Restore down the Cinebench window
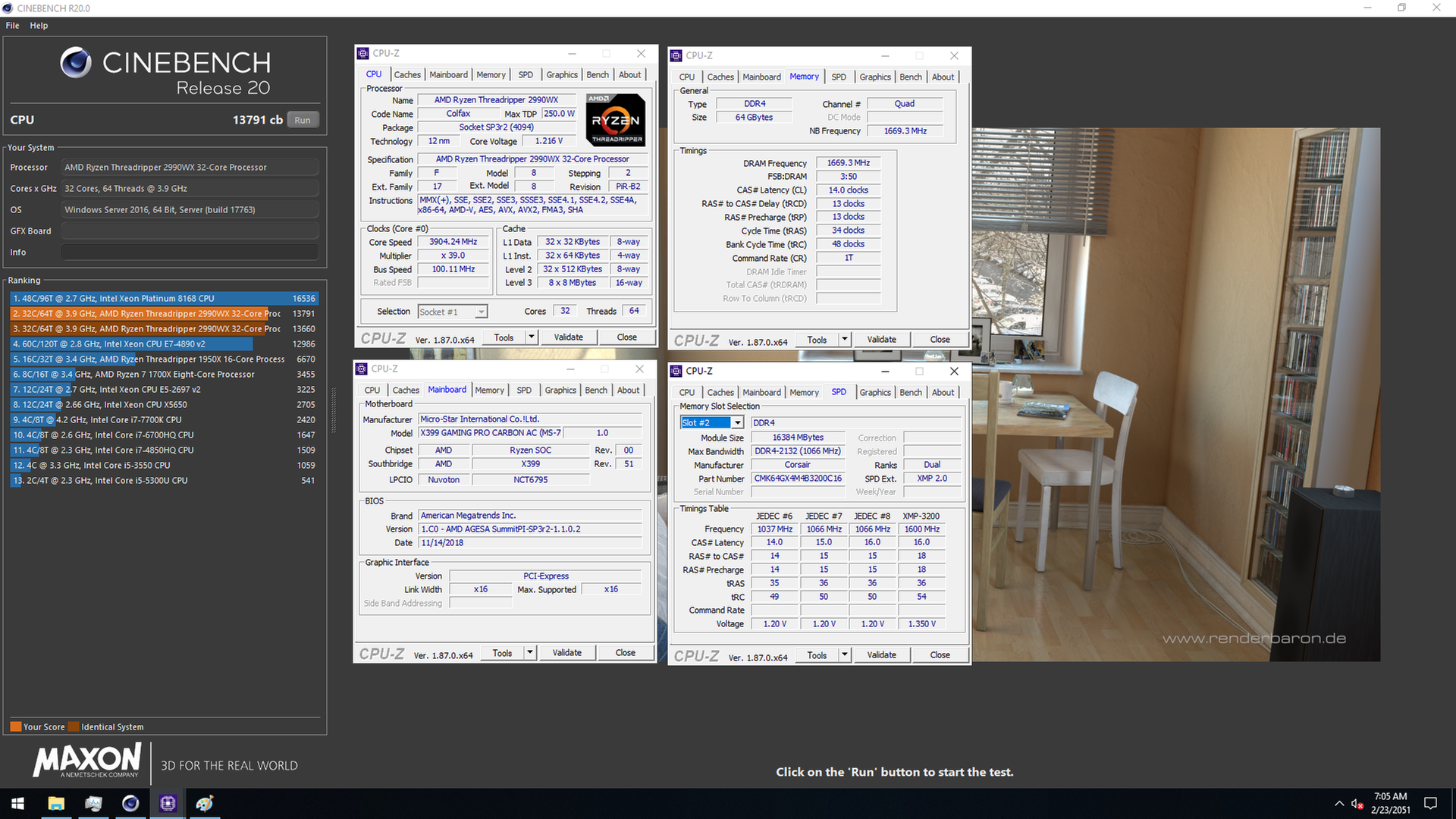The height and width of the screenshot is (819, 1456). coord(1402,8)
